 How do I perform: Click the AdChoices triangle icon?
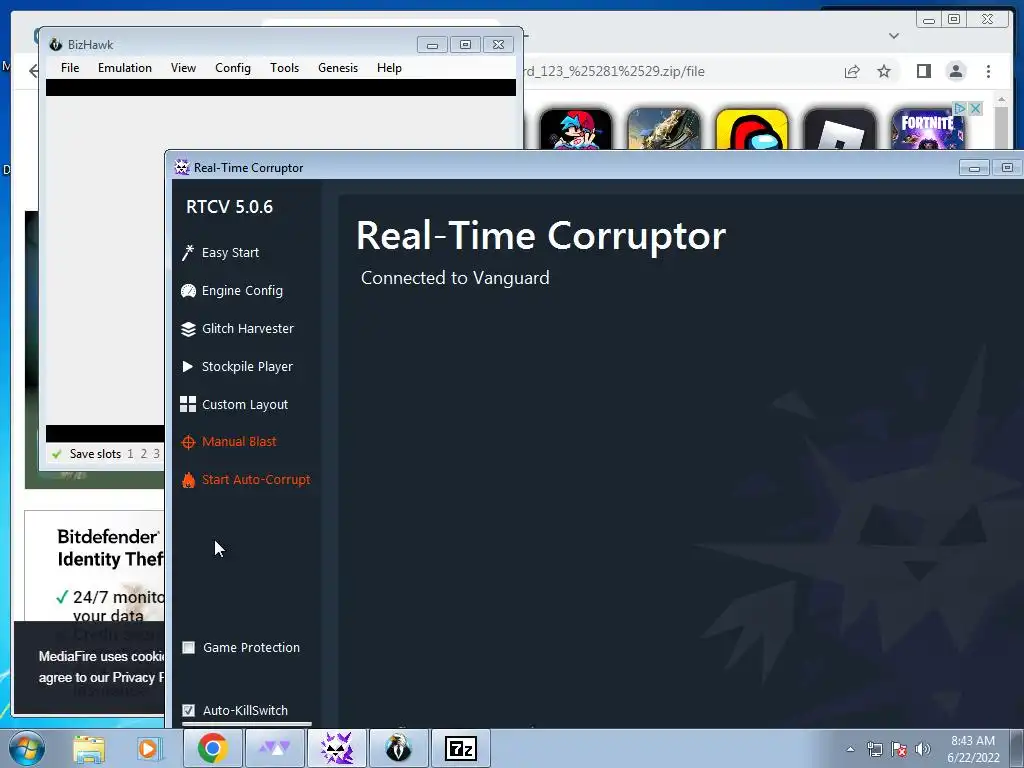[x=959, y=108]
